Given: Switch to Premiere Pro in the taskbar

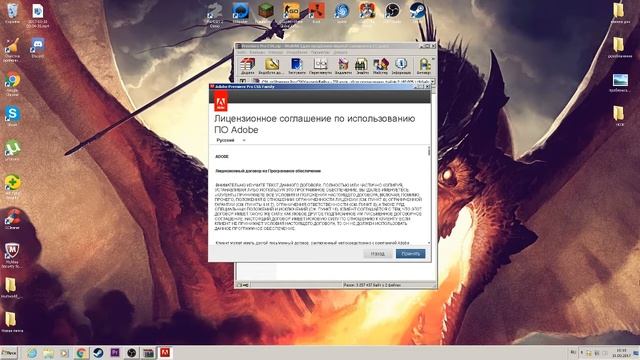Looking at the screenshot, I should point(115,353).
